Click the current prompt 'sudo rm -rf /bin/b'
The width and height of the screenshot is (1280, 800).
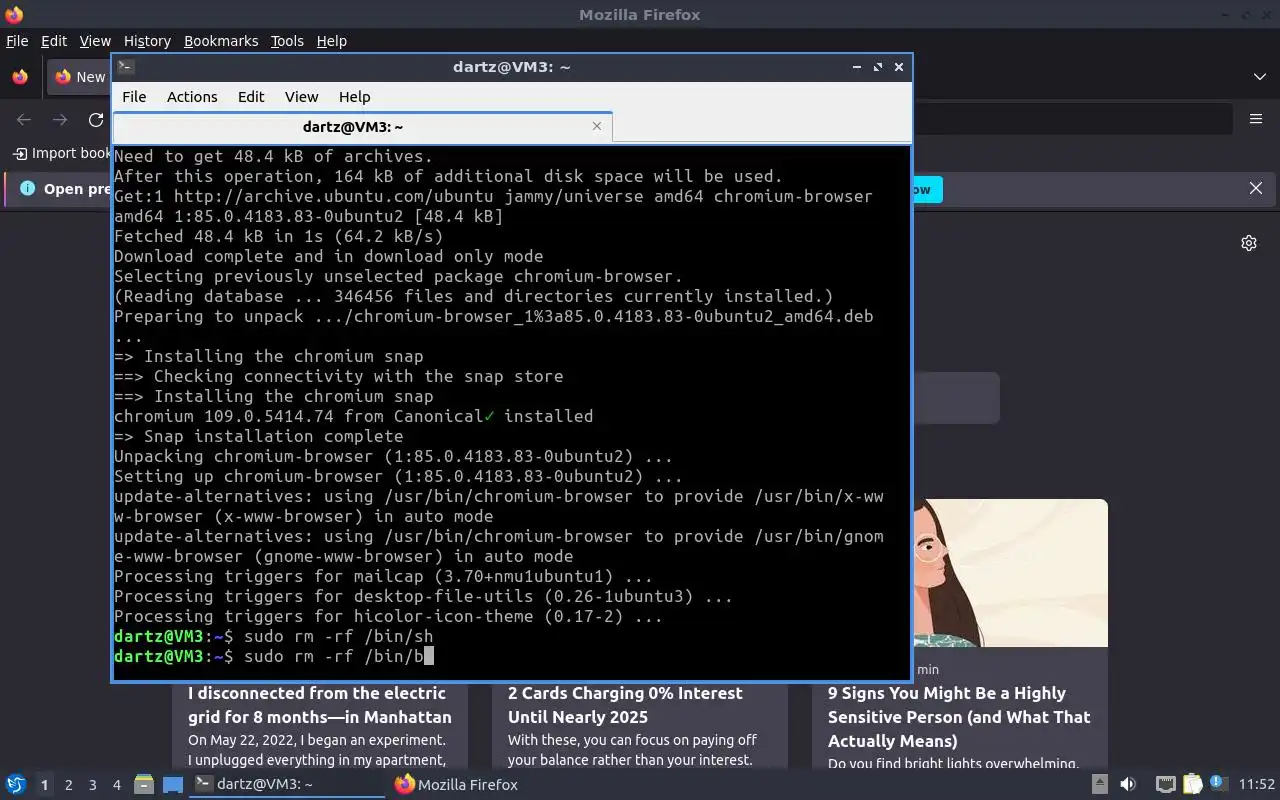click(x=333, y=656)
